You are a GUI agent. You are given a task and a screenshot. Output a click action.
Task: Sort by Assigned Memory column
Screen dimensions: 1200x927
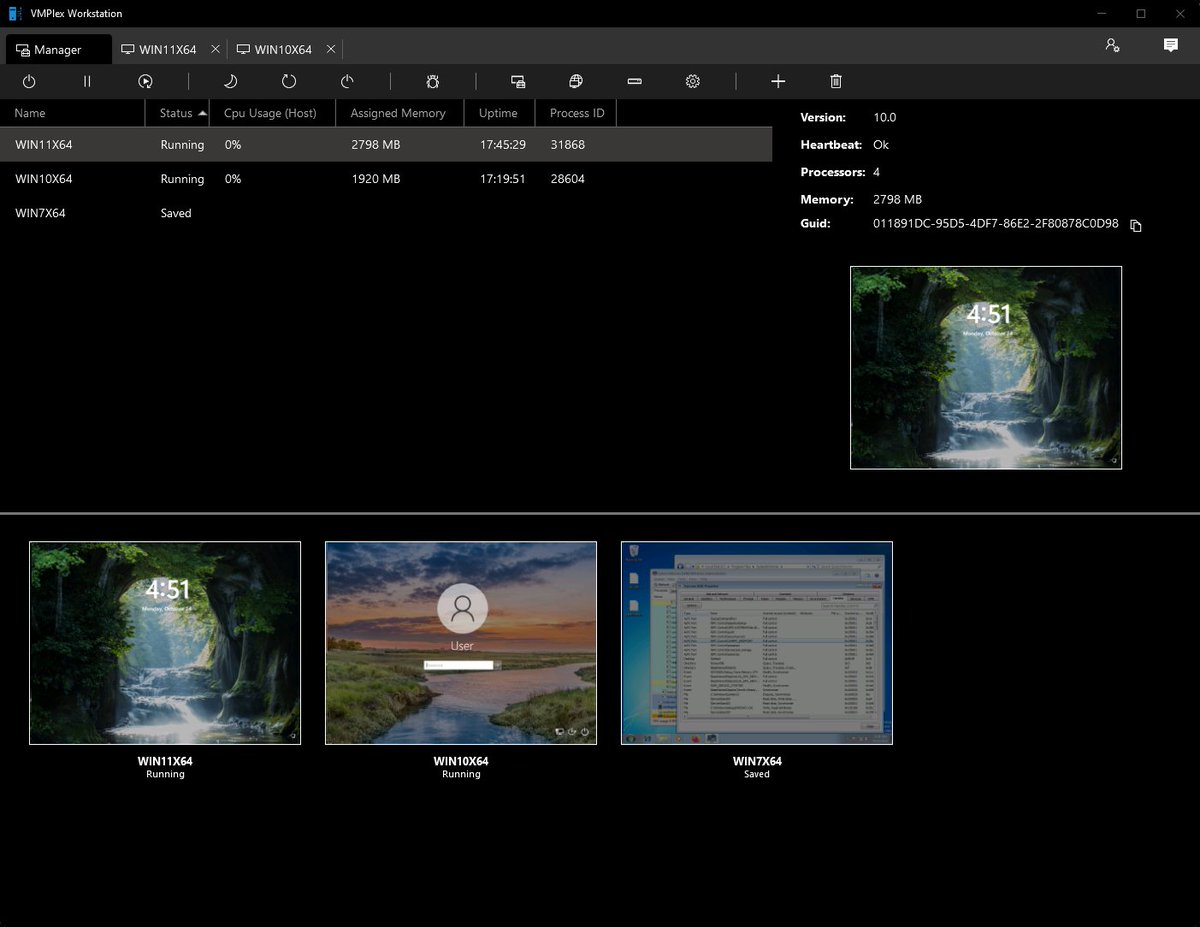(x=399, y=113)
